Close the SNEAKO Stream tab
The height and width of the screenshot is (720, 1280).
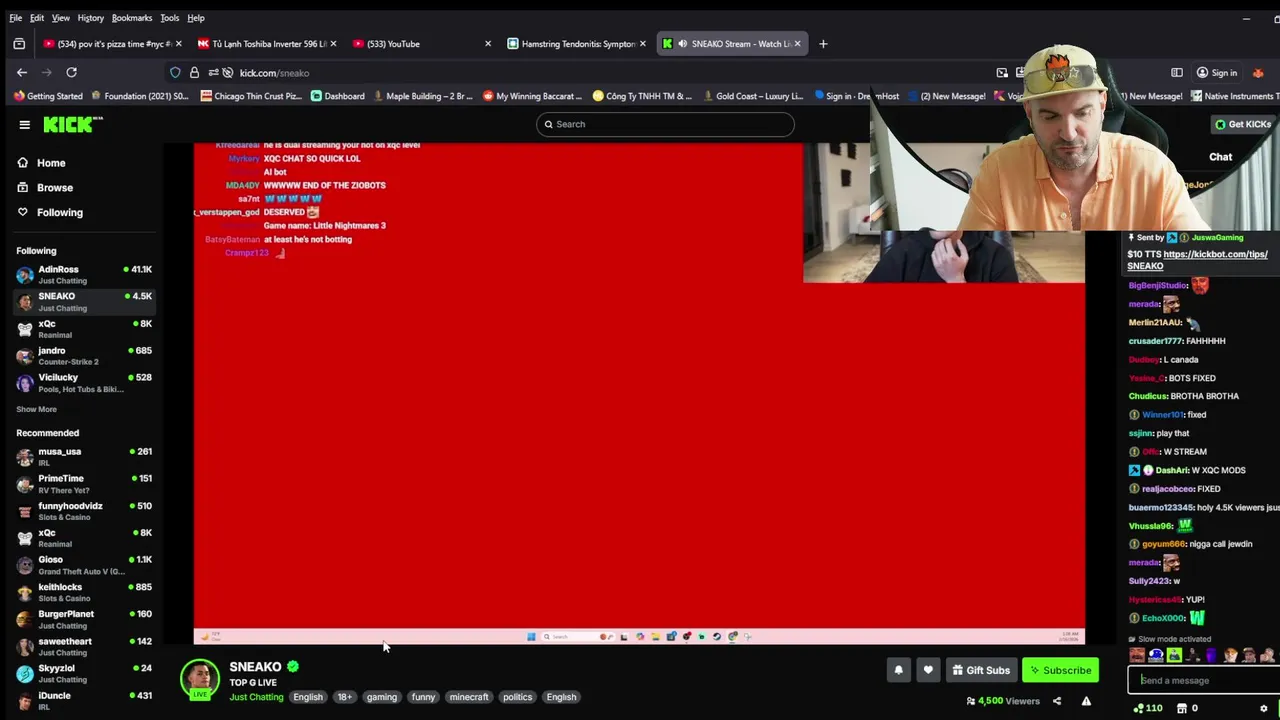(797, 44)
